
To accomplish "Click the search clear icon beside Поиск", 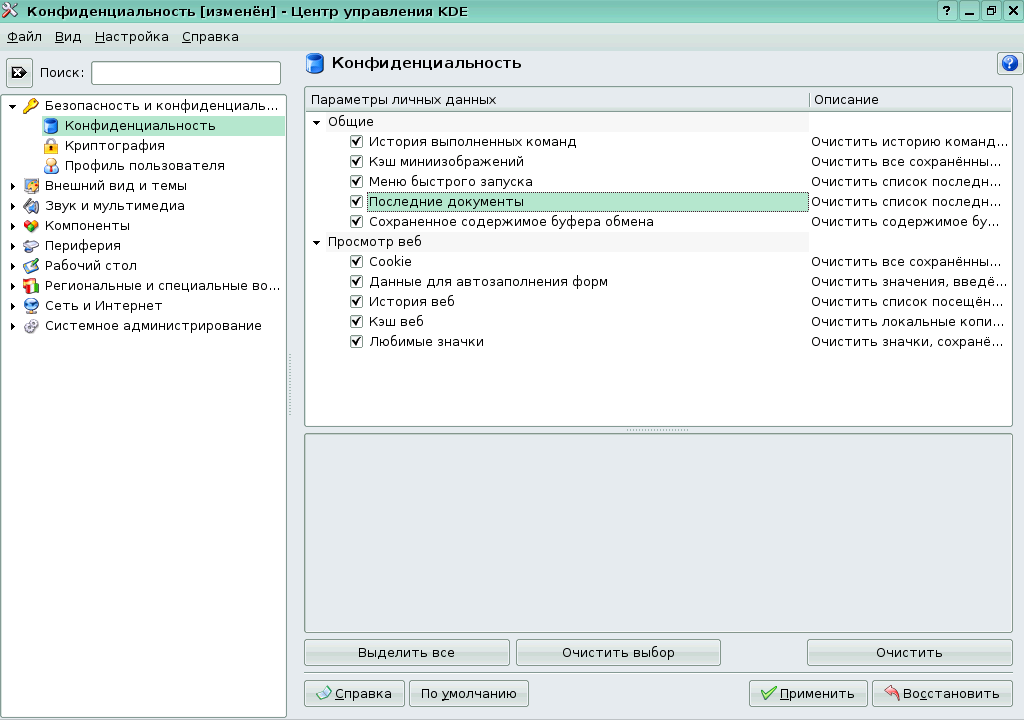I will pyautogui.click(x=20, y=71).
